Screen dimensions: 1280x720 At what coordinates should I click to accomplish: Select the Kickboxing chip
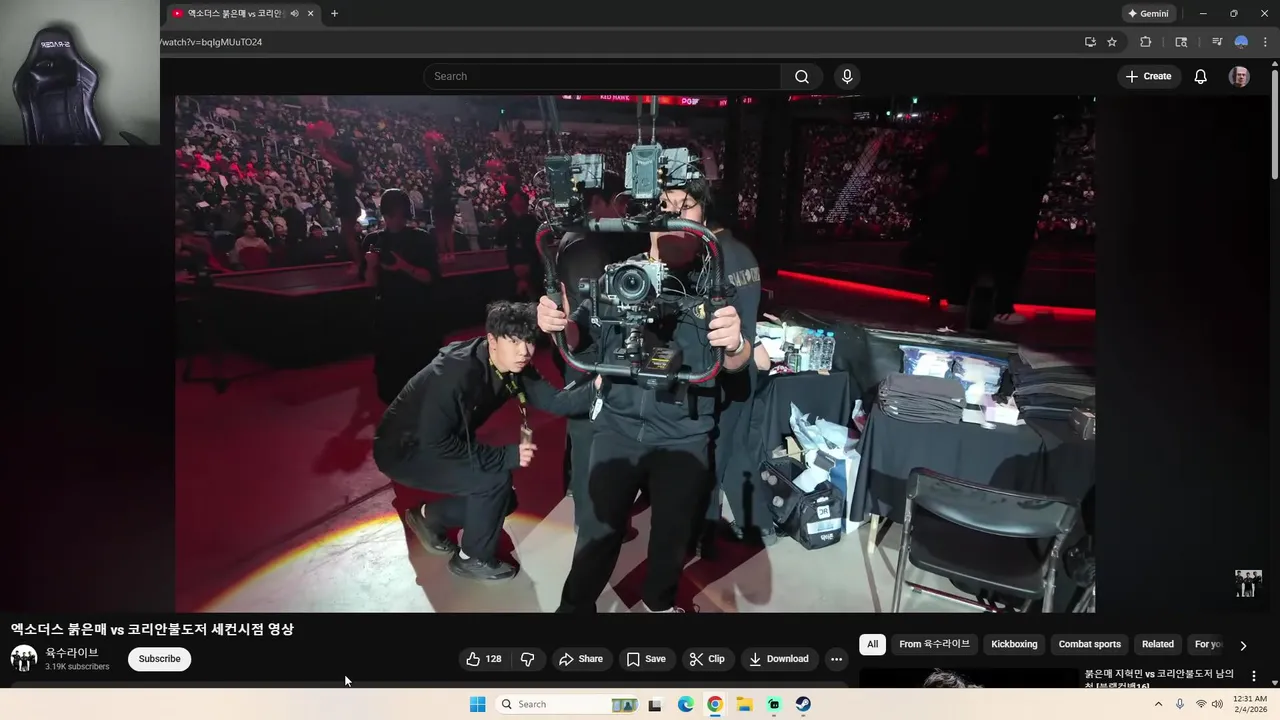coord(1014,644)
